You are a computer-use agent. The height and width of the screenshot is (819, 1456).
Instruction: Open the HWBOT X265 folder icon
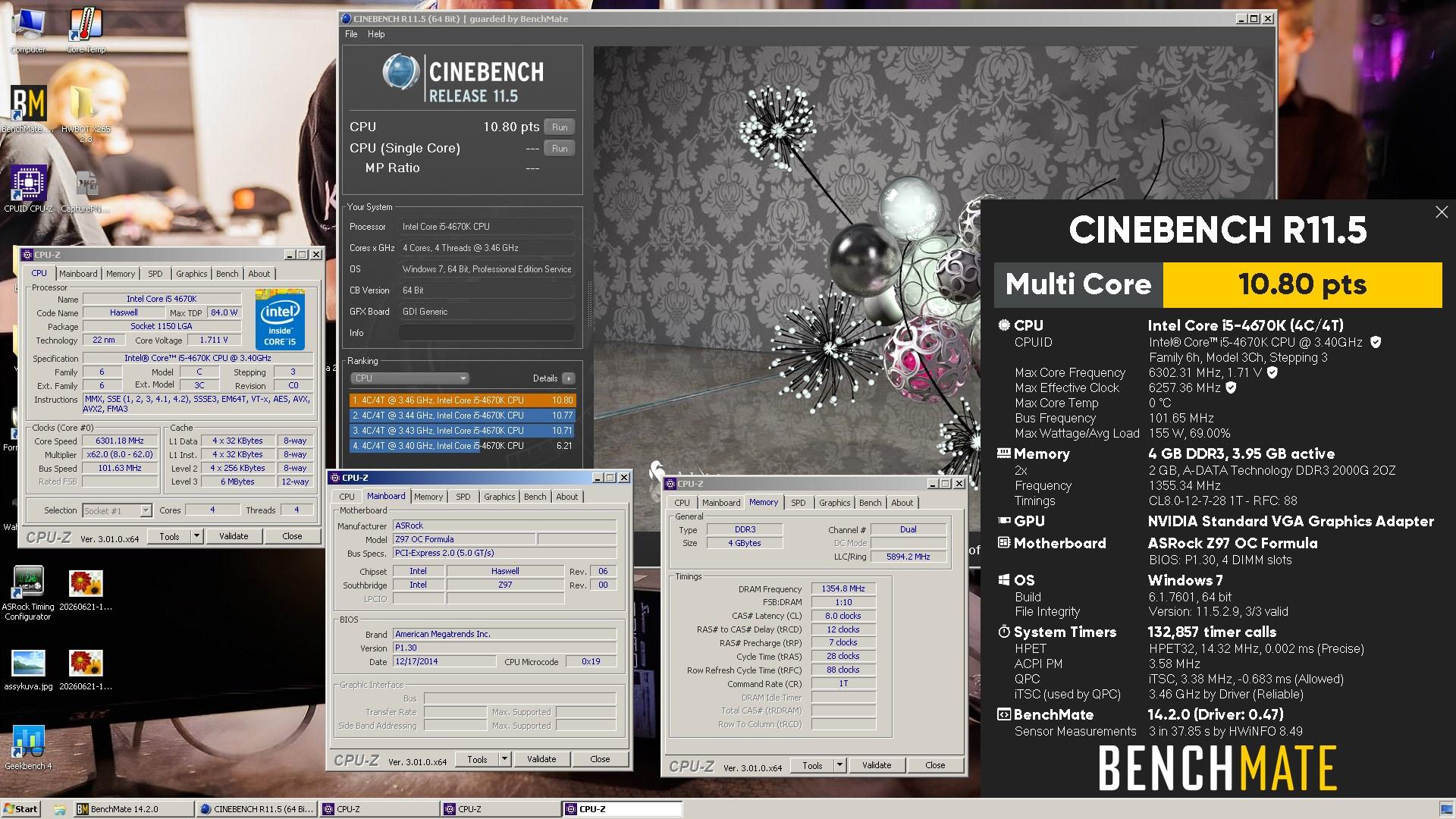click(86, 114)
